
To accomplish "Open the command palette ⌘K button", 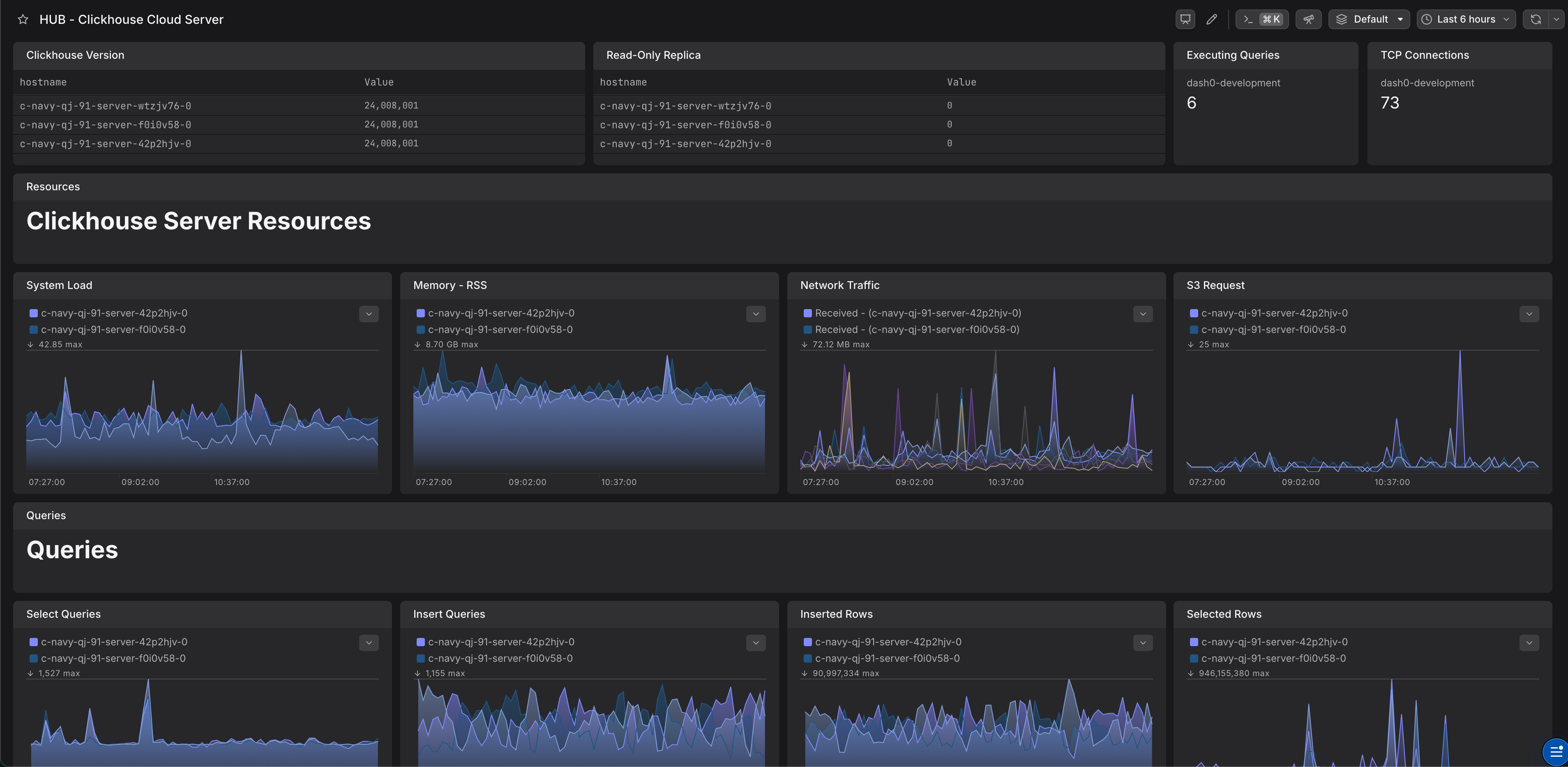I will pyautogui.click(x=1261, y=19).
